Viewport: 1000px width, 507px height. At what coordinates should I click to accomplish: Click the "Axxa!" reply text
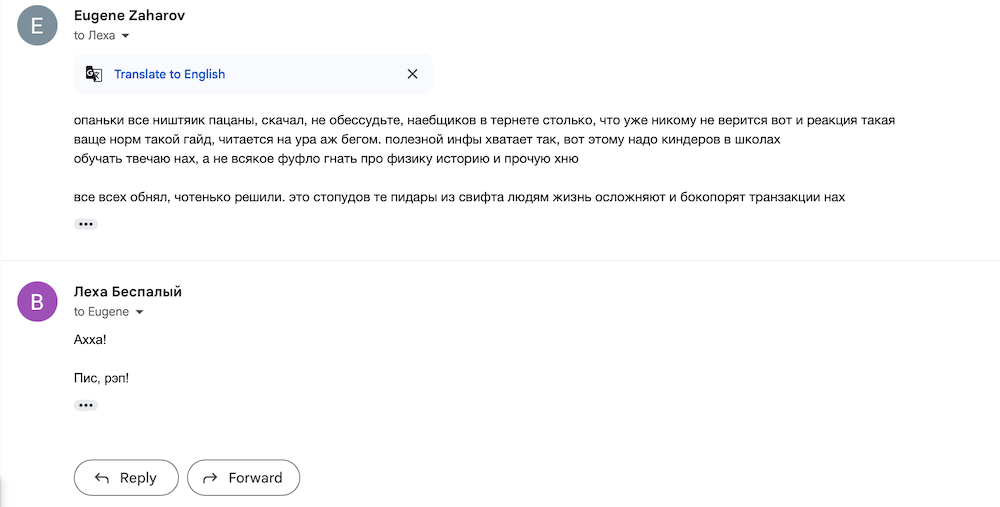[90, 340]
